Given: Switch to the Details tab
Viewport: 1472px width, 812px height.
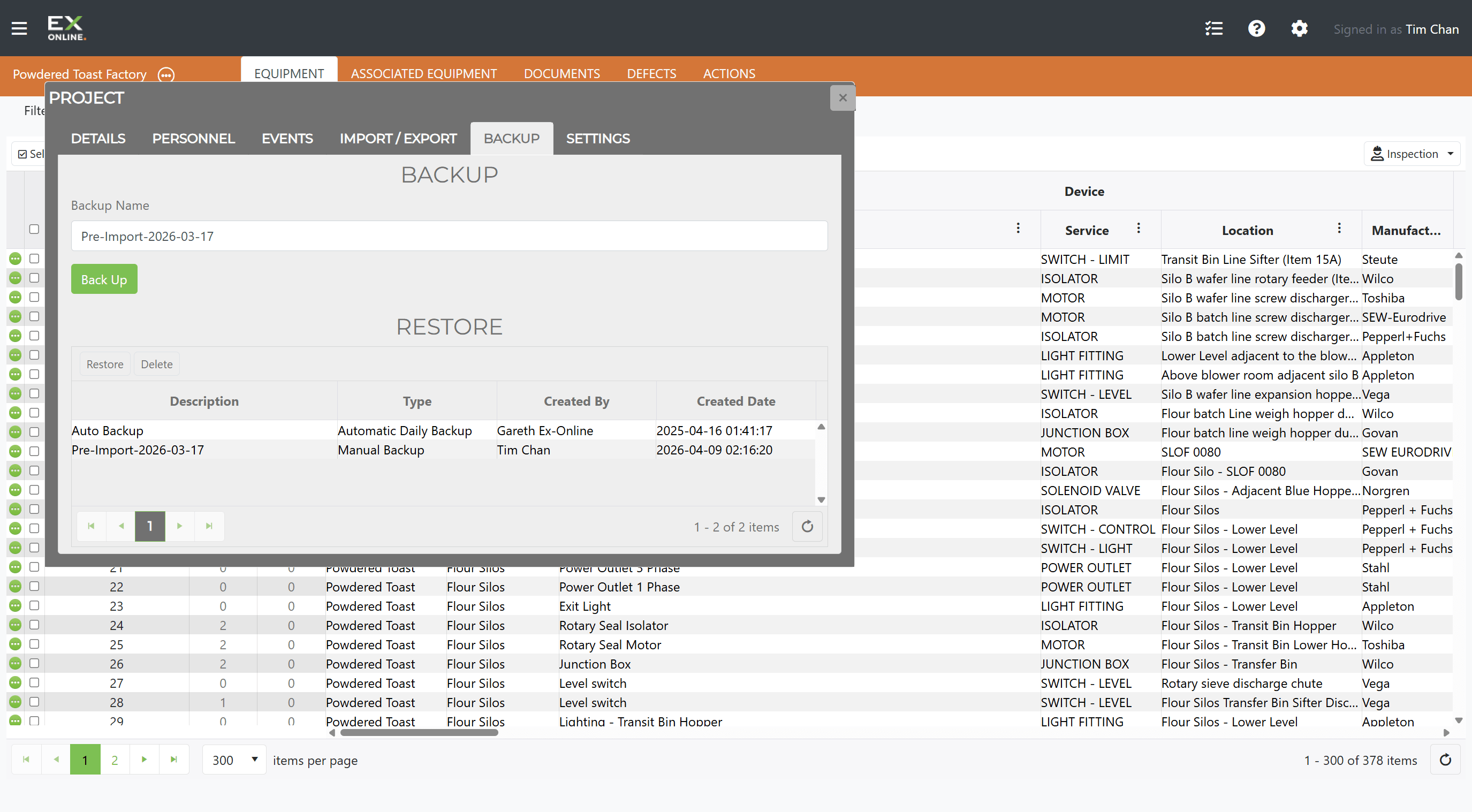Looking at the screenshot, I should [x=98, y=138].
